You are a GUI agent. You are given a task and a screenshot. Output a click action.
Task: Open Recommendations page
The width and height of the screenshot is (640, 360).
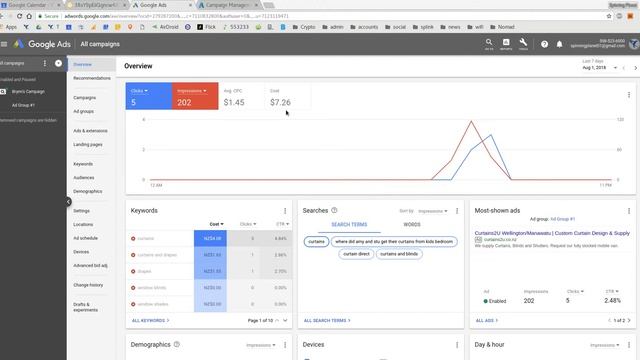point(92,78)
